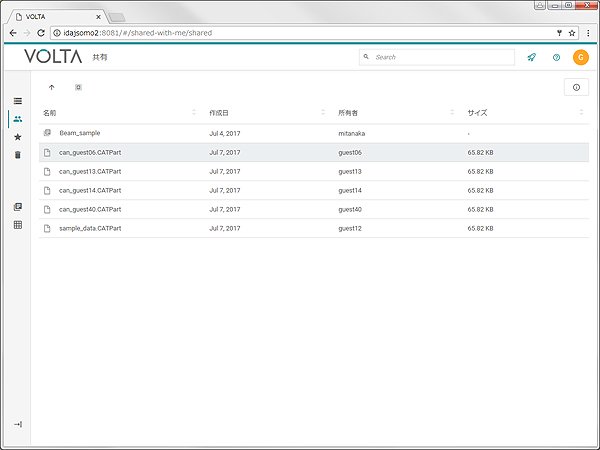Open sample_data.CATPart file

pos(90,228)
